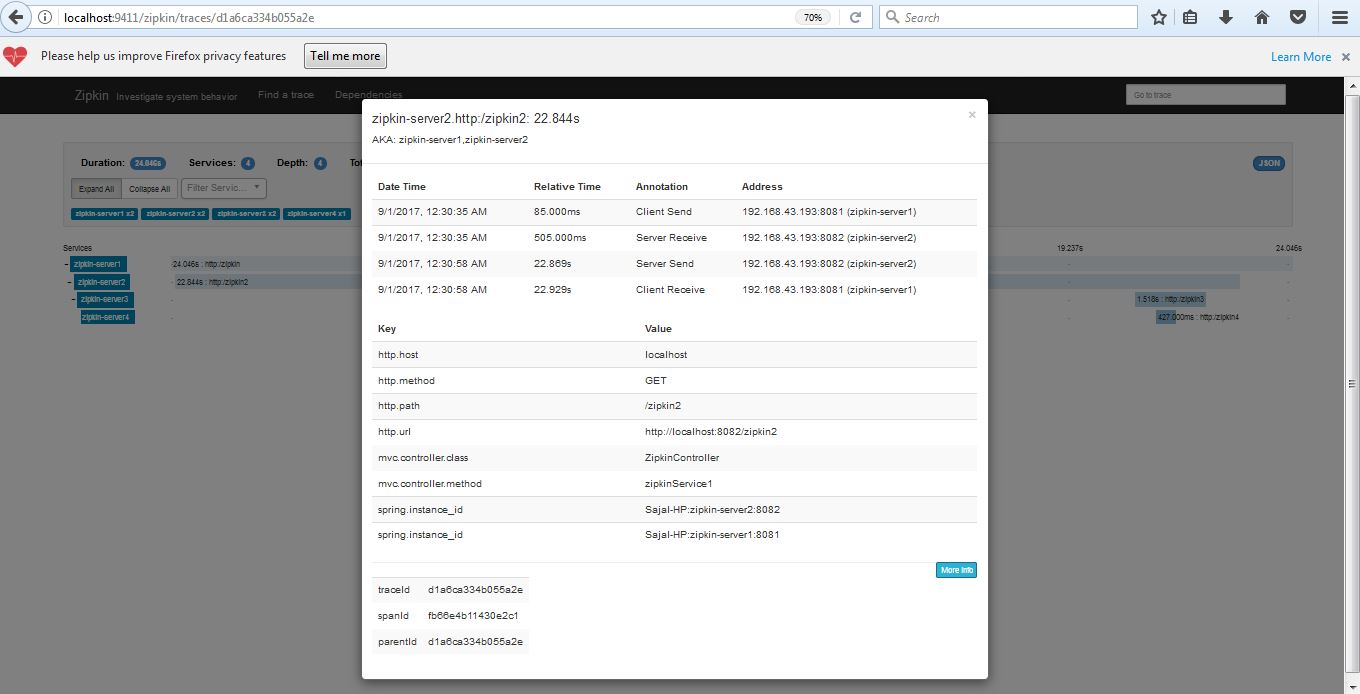Click Collapse All button

[150, 188]
